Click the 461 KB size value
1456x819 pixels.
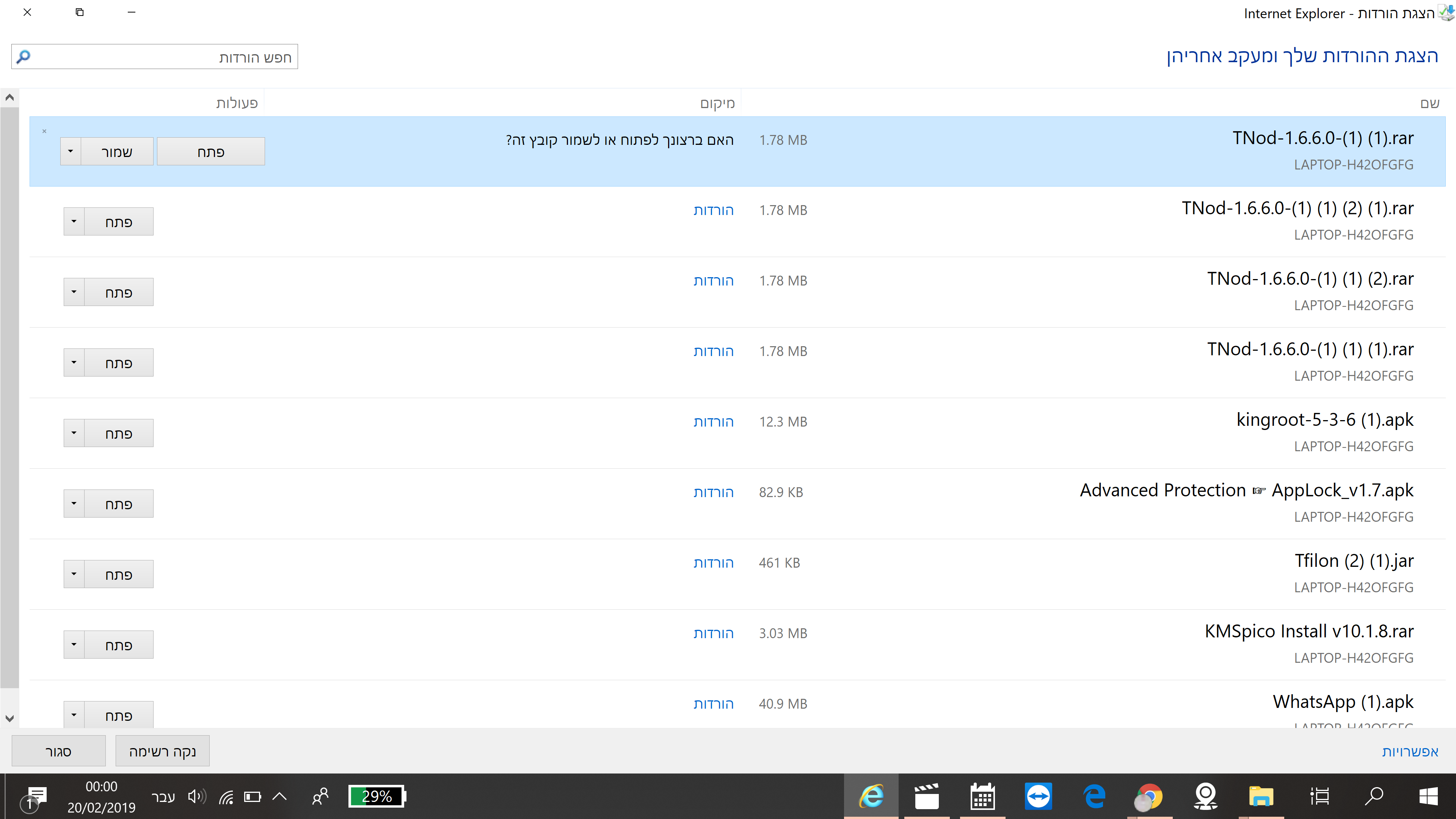pos(780,563)
